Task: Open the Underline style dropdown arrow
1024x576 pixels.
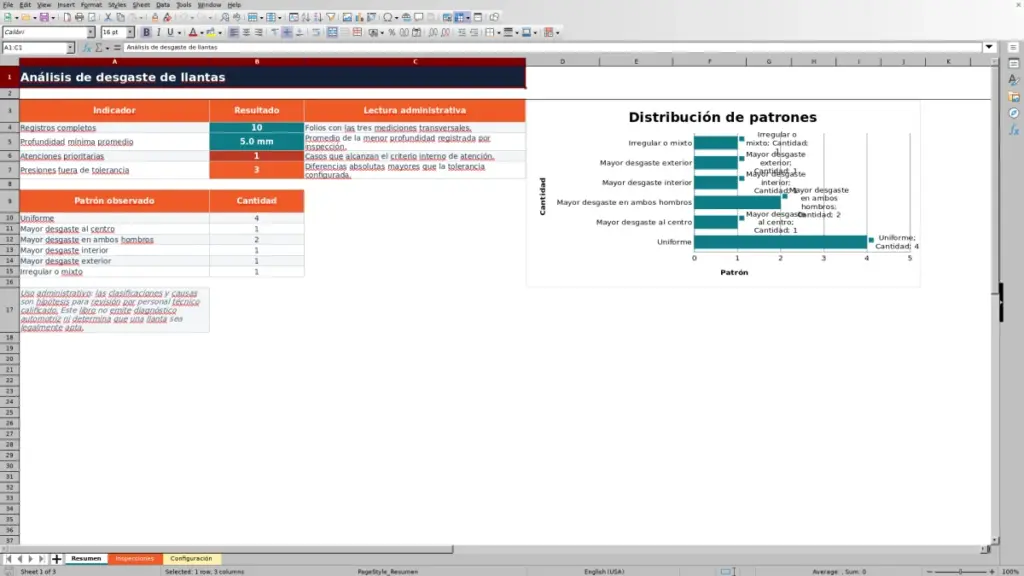Action: click(179, 33)
